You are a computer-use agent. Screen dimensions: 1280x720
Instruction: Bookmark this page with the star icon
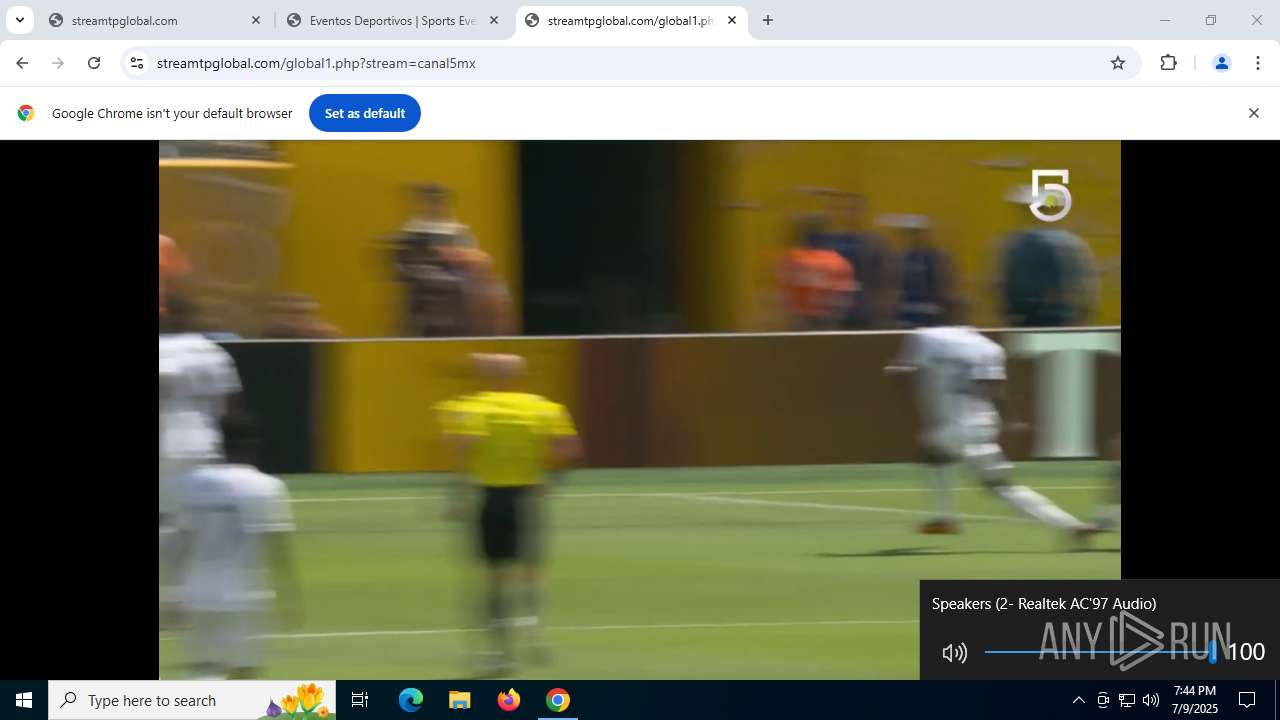(1118, 63)
